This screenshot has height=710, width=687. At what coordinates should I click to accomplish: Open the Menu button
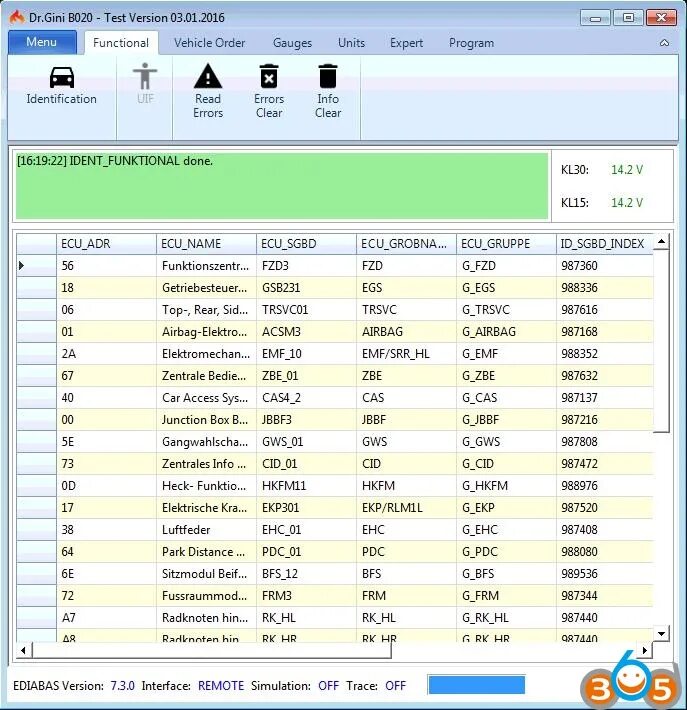(x=42, y=42)
